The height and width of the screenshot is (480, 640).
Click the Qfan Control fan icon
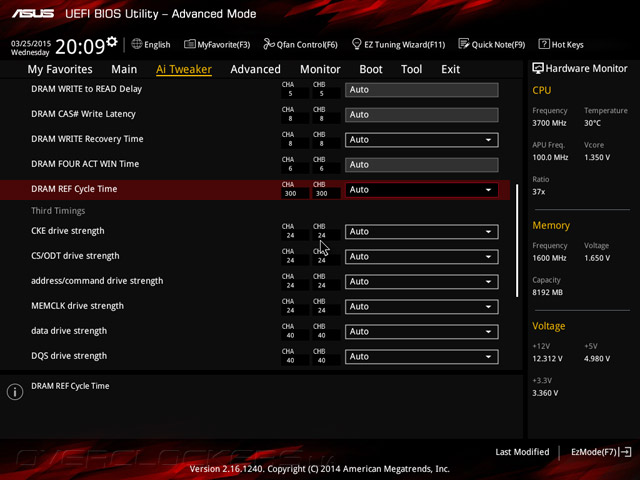pos(269,44)
